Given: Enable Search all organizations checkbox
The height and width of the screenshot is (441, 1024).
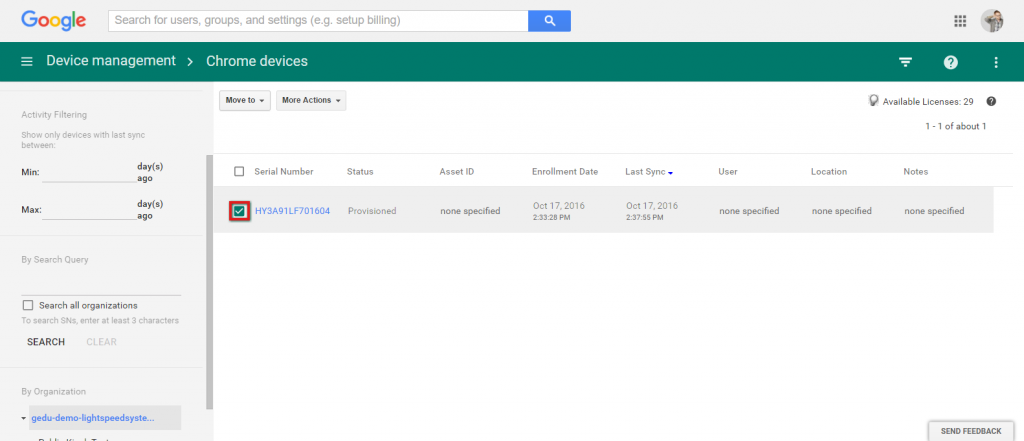Looking at the screenshot, I should pyautogui.click(x=27, y=305).
